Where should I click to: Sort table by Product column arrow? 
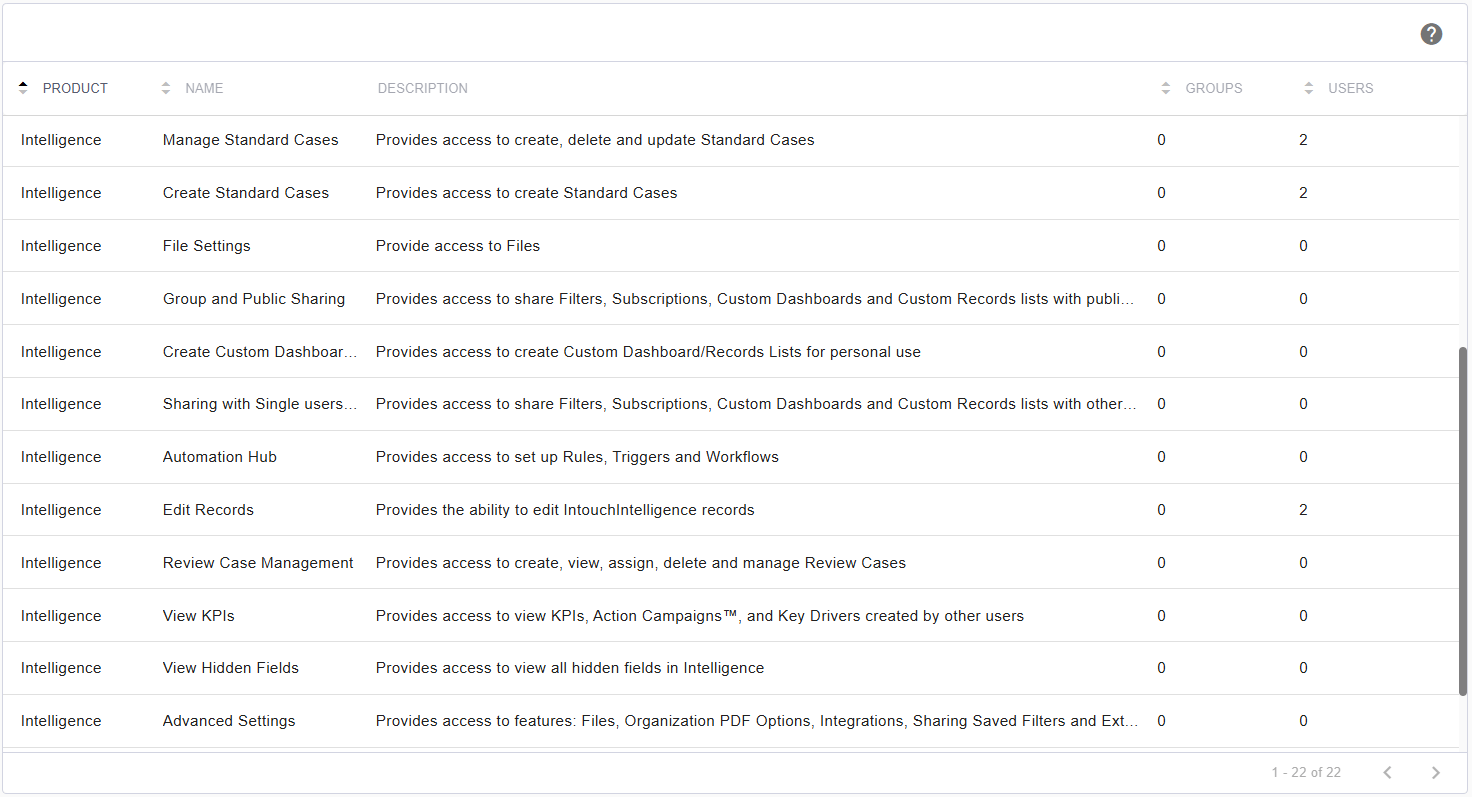[x=23, y=88]
